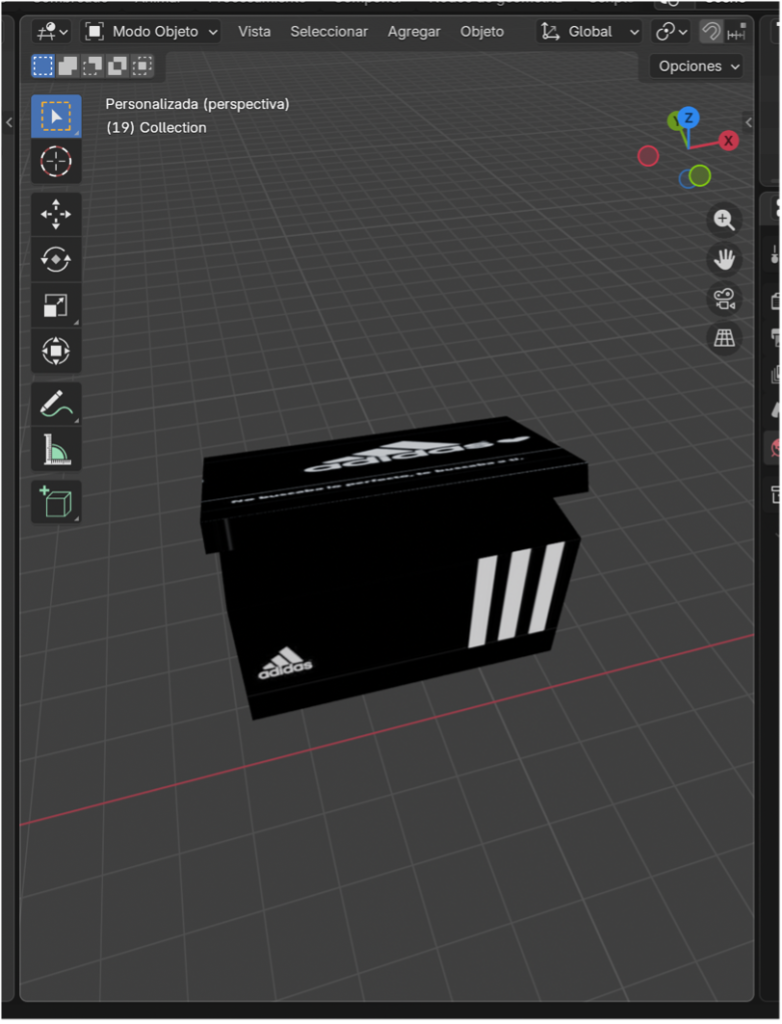Screen dimensions: 782x1024
Task: Click the 'Personalizada (perspectiva)' view label
Action: click(x=197, y=104)
